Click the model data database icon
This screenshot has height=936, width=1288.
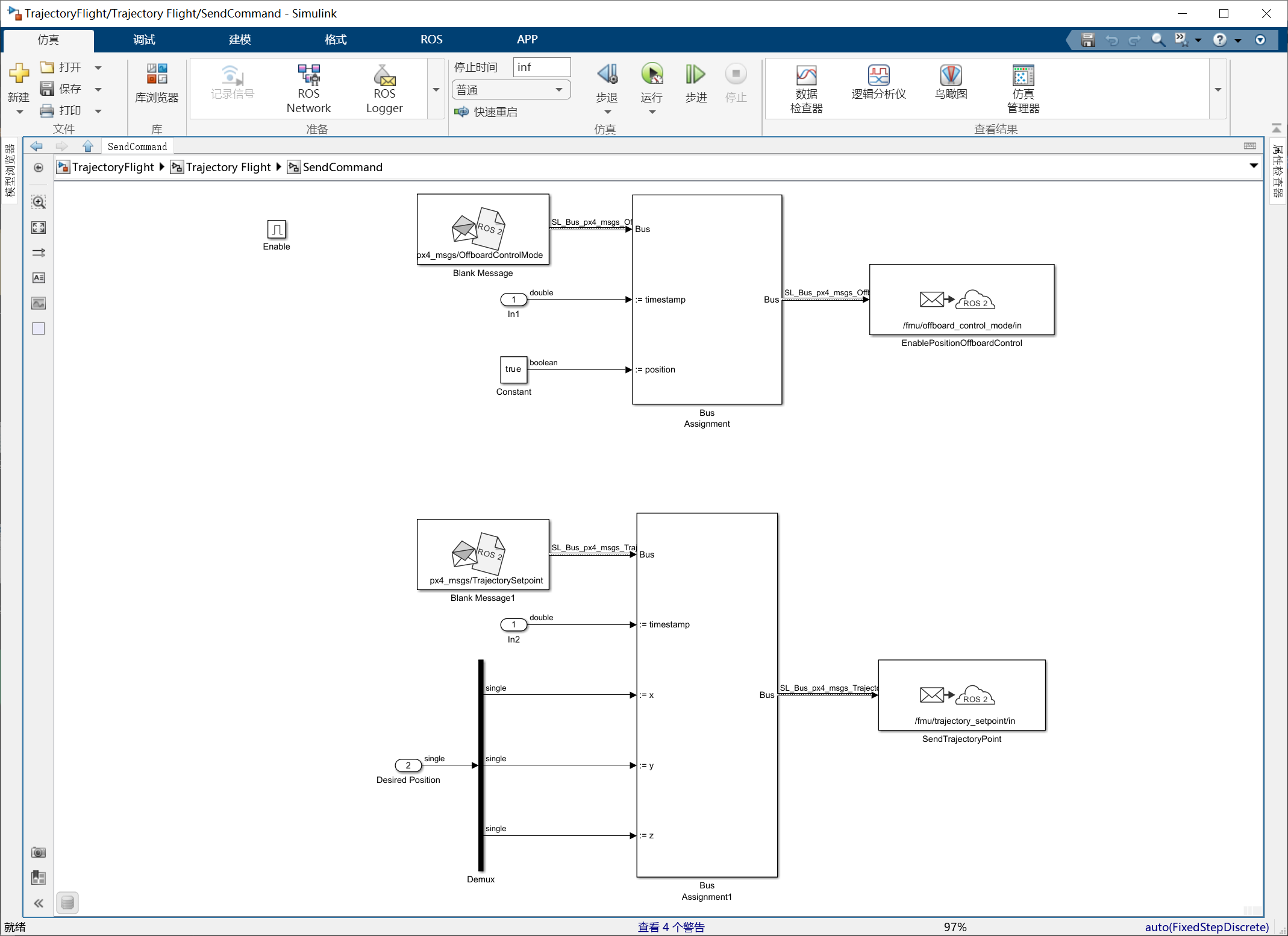(x=67, y=903)
